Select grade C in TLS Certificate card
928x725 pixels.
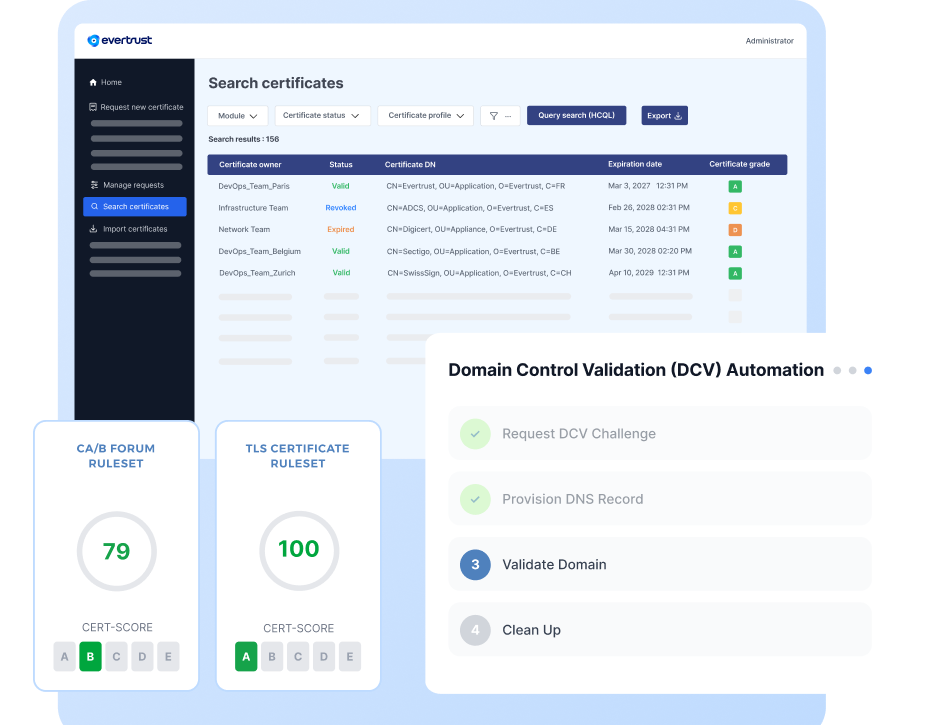pos(298,656)
